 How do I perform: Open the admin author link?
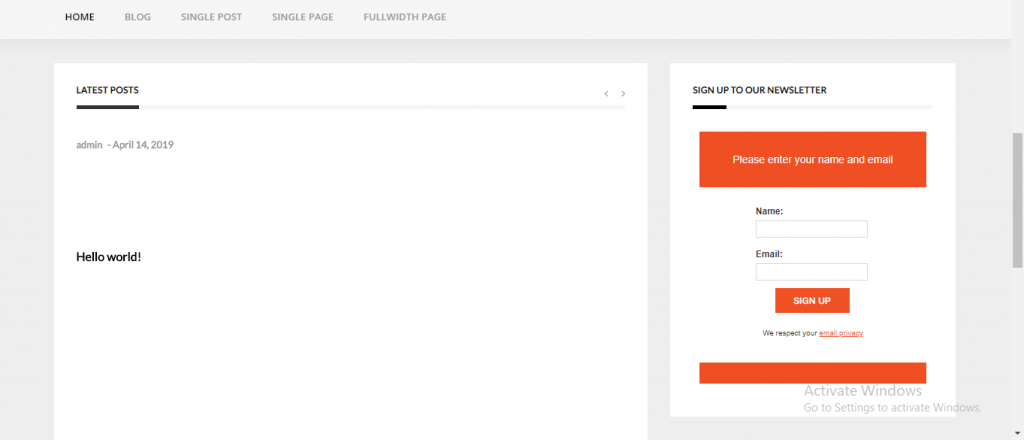89,145
